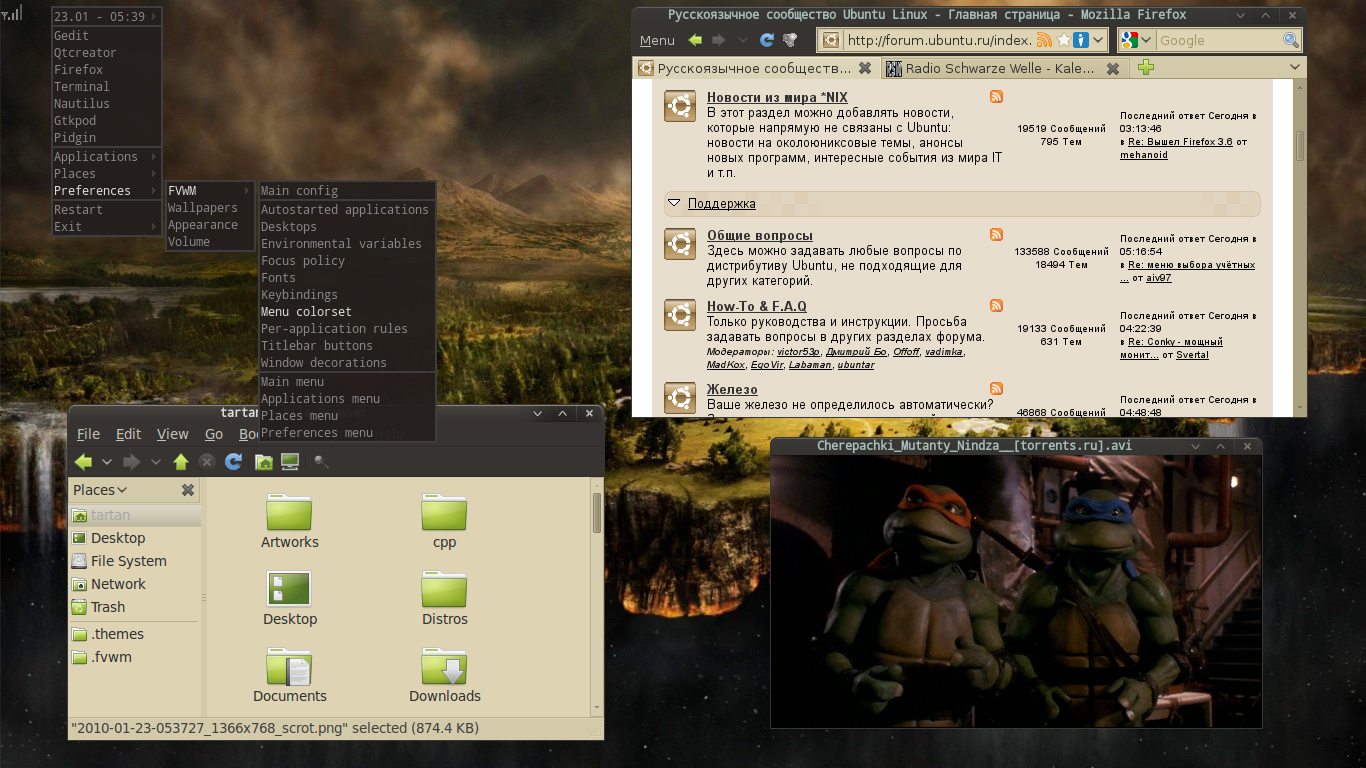Viewport: 1366px width, 768px height.
Task: Open the Places sidebar selector dropdown
Action: pos(100,490)
